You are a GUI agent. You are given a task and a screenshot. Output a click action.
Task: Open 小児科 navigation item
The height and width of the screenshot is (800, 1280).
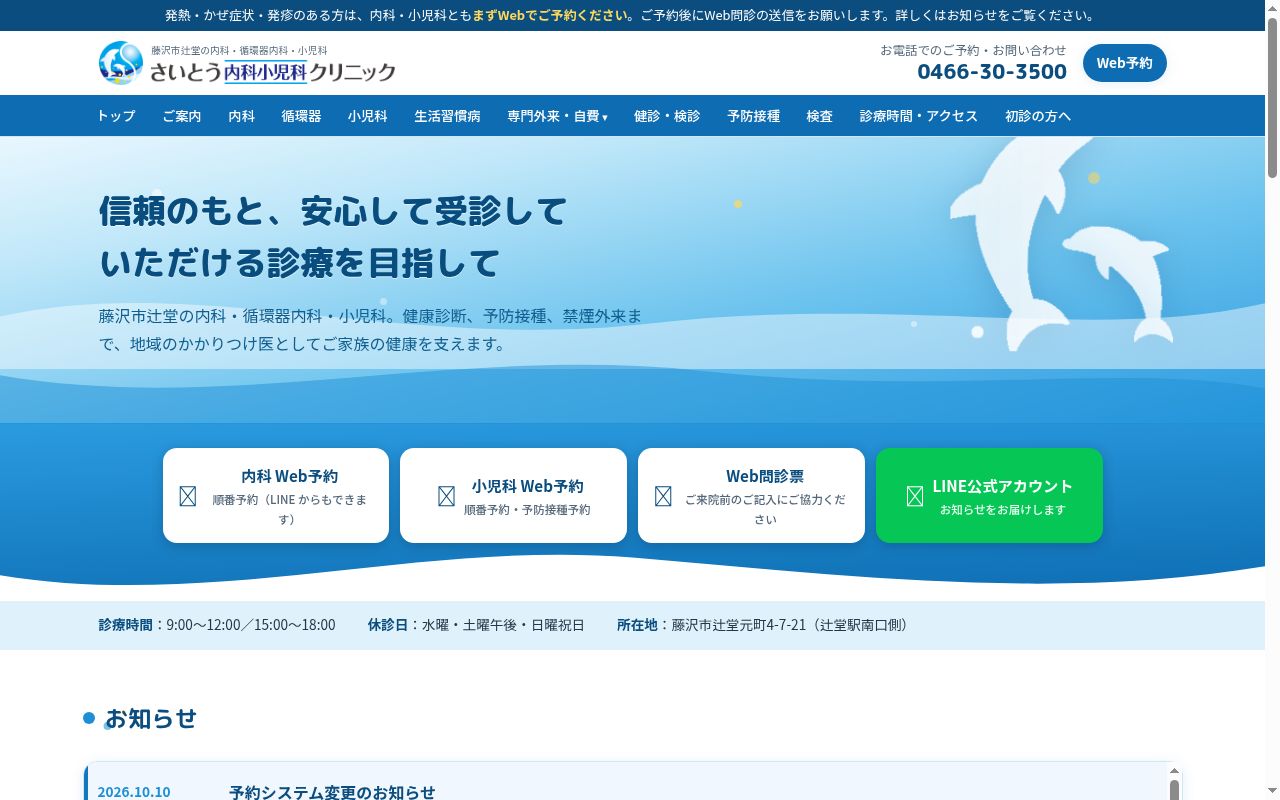point(368,116)
